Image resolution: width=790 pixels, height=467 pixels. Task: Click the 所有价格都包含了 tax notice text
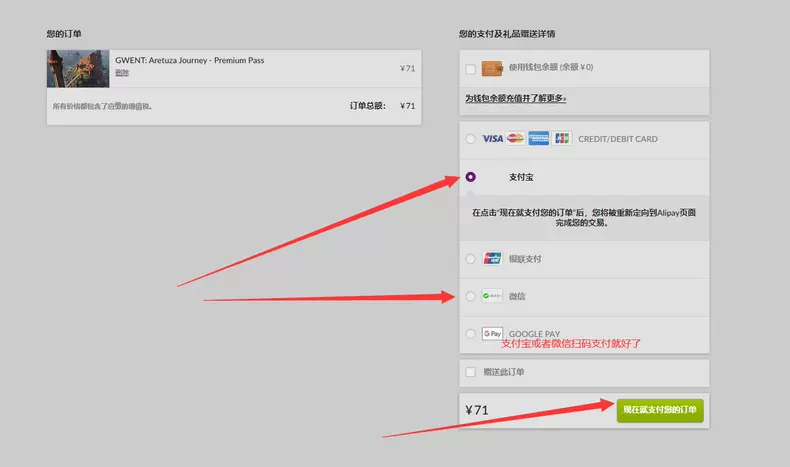click(102, 106)
